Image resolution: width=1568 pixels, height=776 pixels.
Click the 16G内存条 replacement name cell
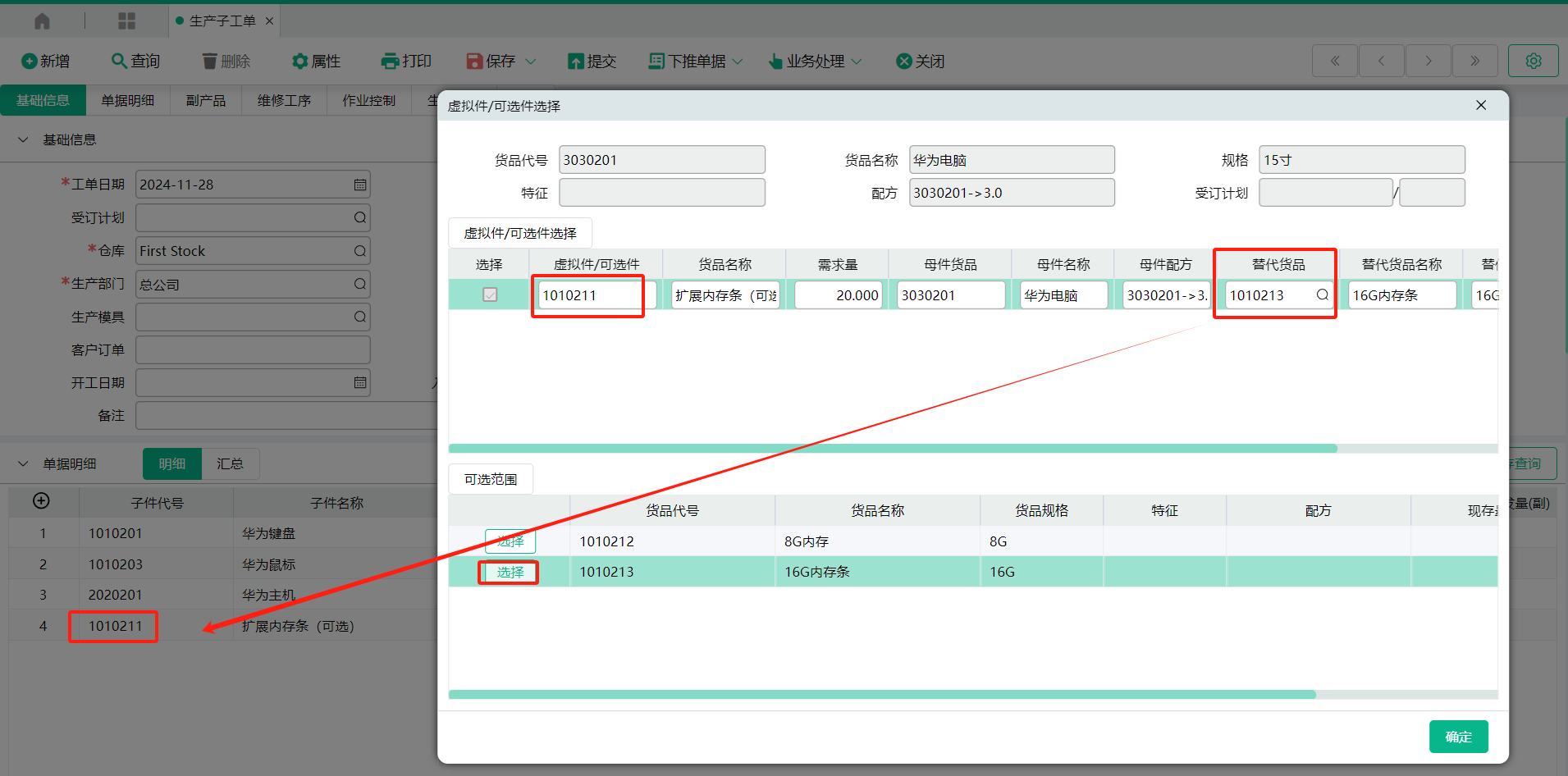point(1402,294)
